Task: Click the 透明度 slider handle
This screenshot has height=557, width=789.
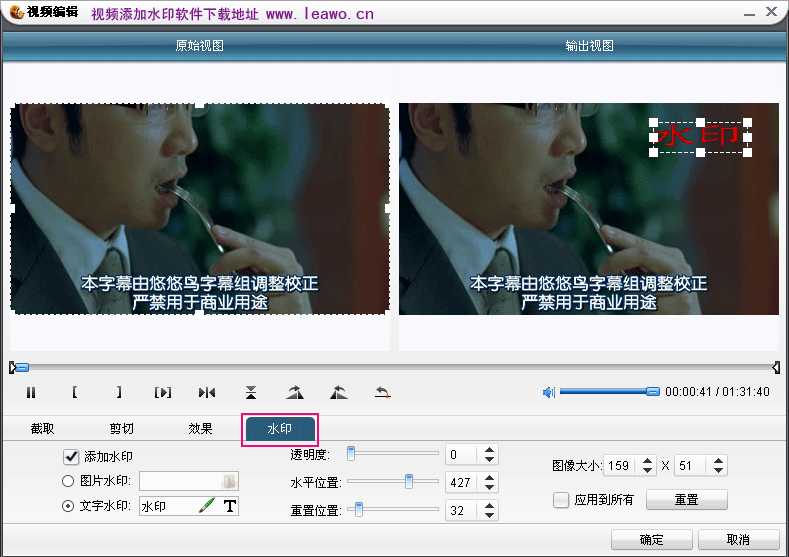Action: click(351, 453)
